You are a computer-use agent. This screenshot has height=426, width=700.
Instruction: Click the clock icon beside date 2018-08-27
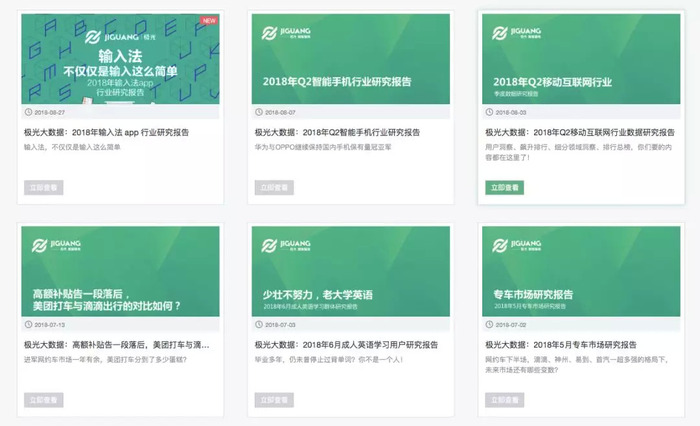tap(28, 112)
